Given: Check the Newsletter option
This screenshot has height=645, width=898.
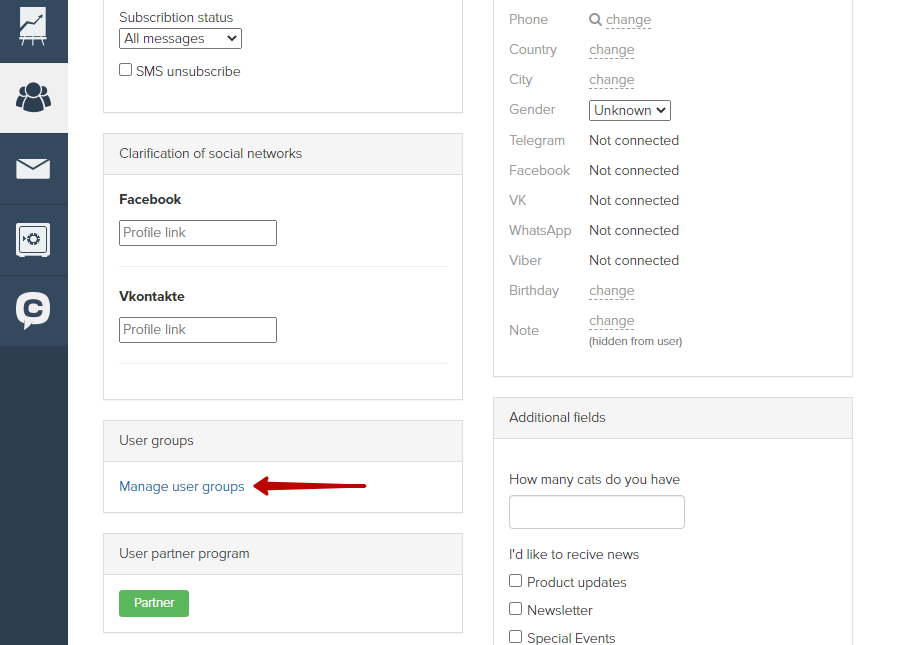Looking at the screenshot, I should 515,608.
